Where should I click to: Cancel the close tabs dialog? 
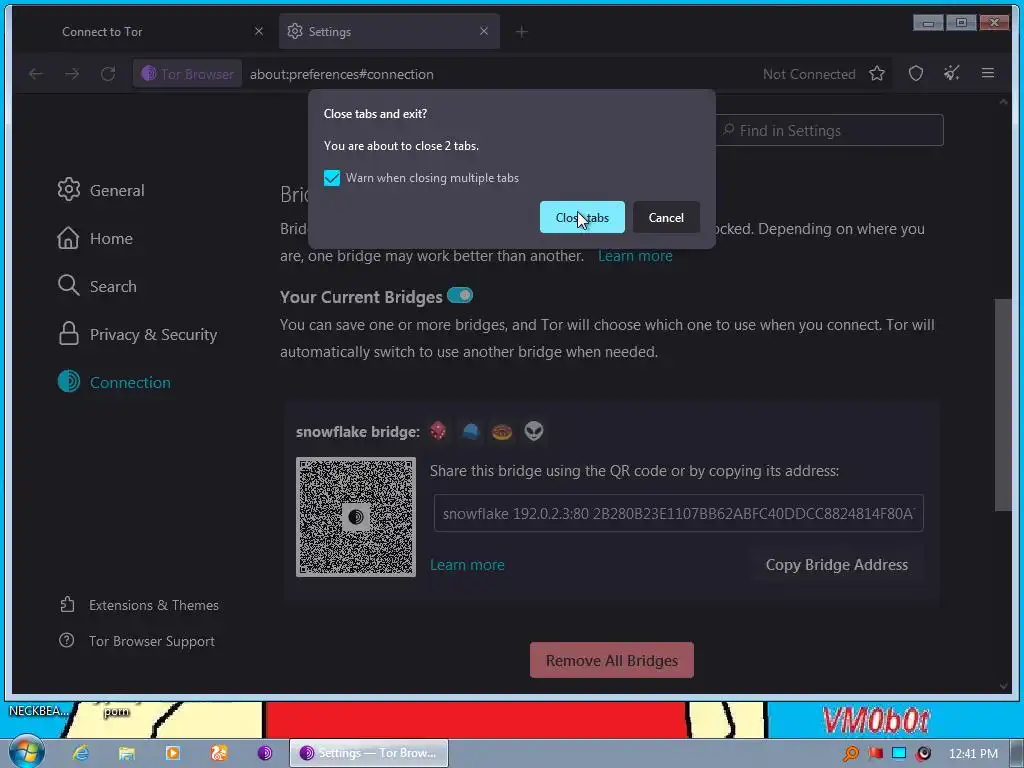(666, 217)
